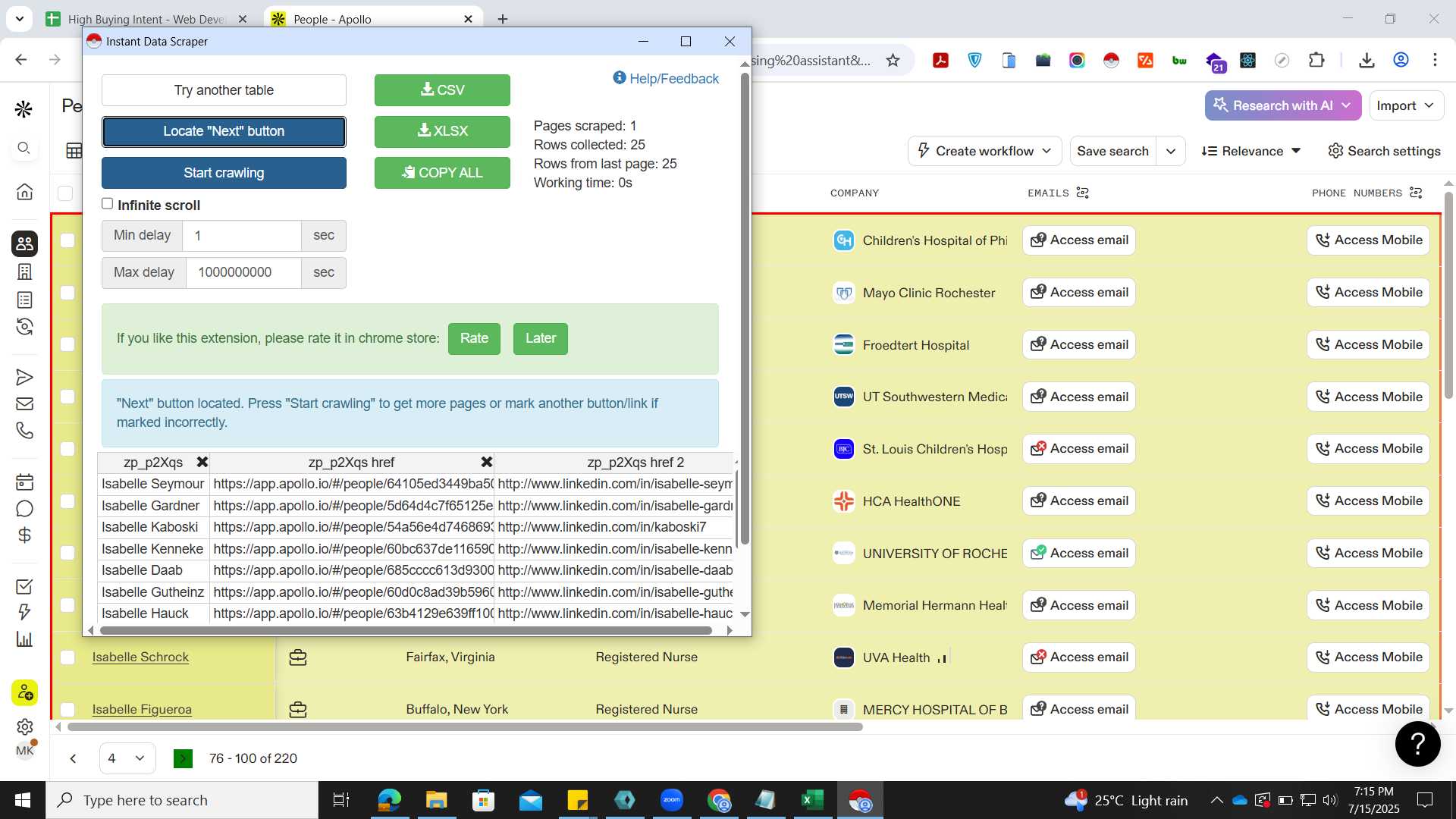This screenshot has width=1456, height=819.
Task: Open the Help/Feedback link
Action: pos(666,78)
